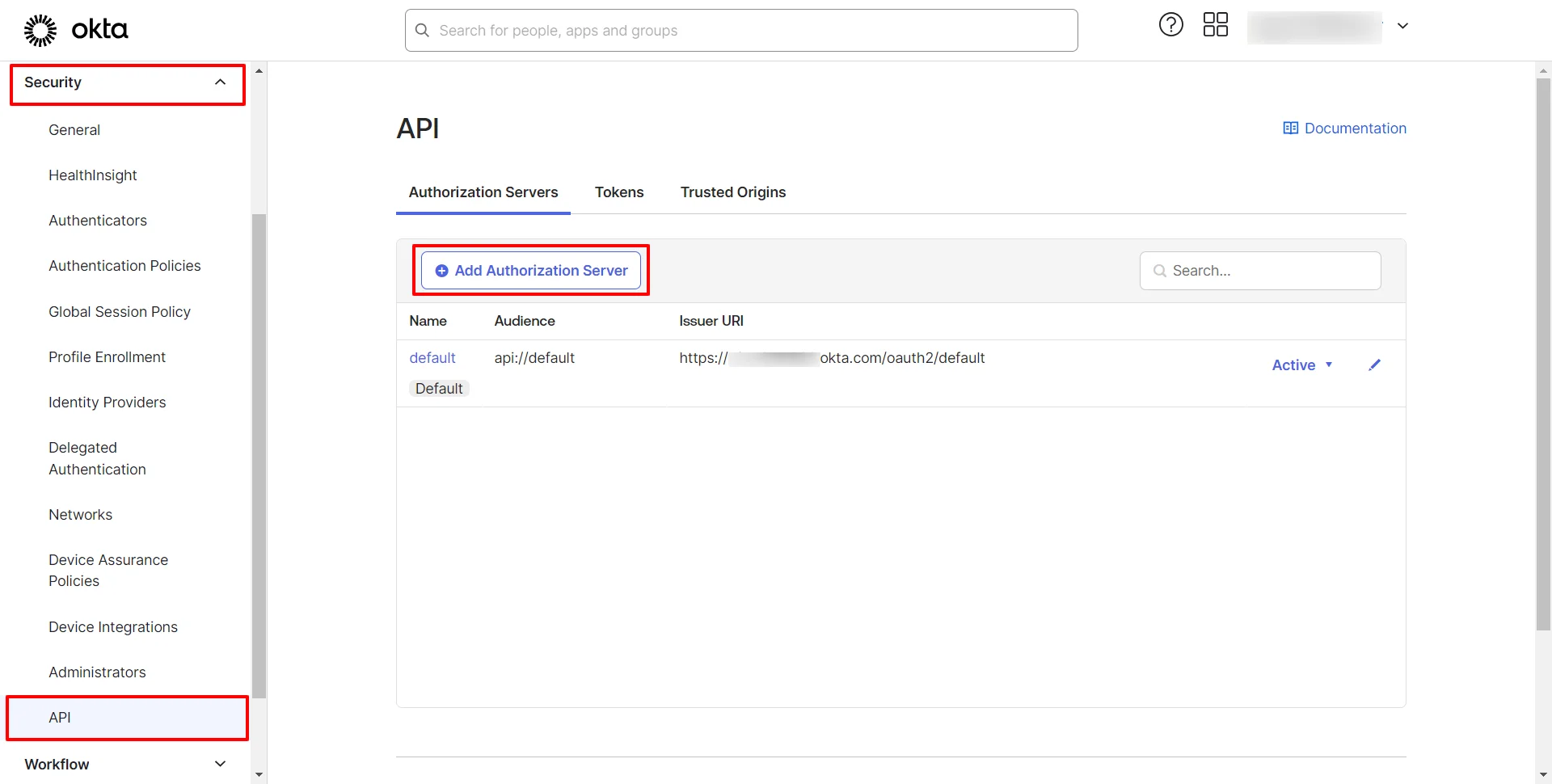Open the default authorization server link

[432, 357]
